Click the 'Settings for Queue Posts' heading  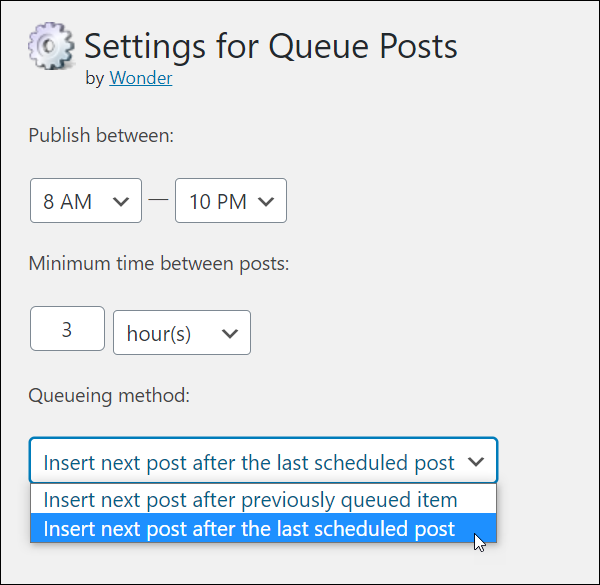click(271, 47)
